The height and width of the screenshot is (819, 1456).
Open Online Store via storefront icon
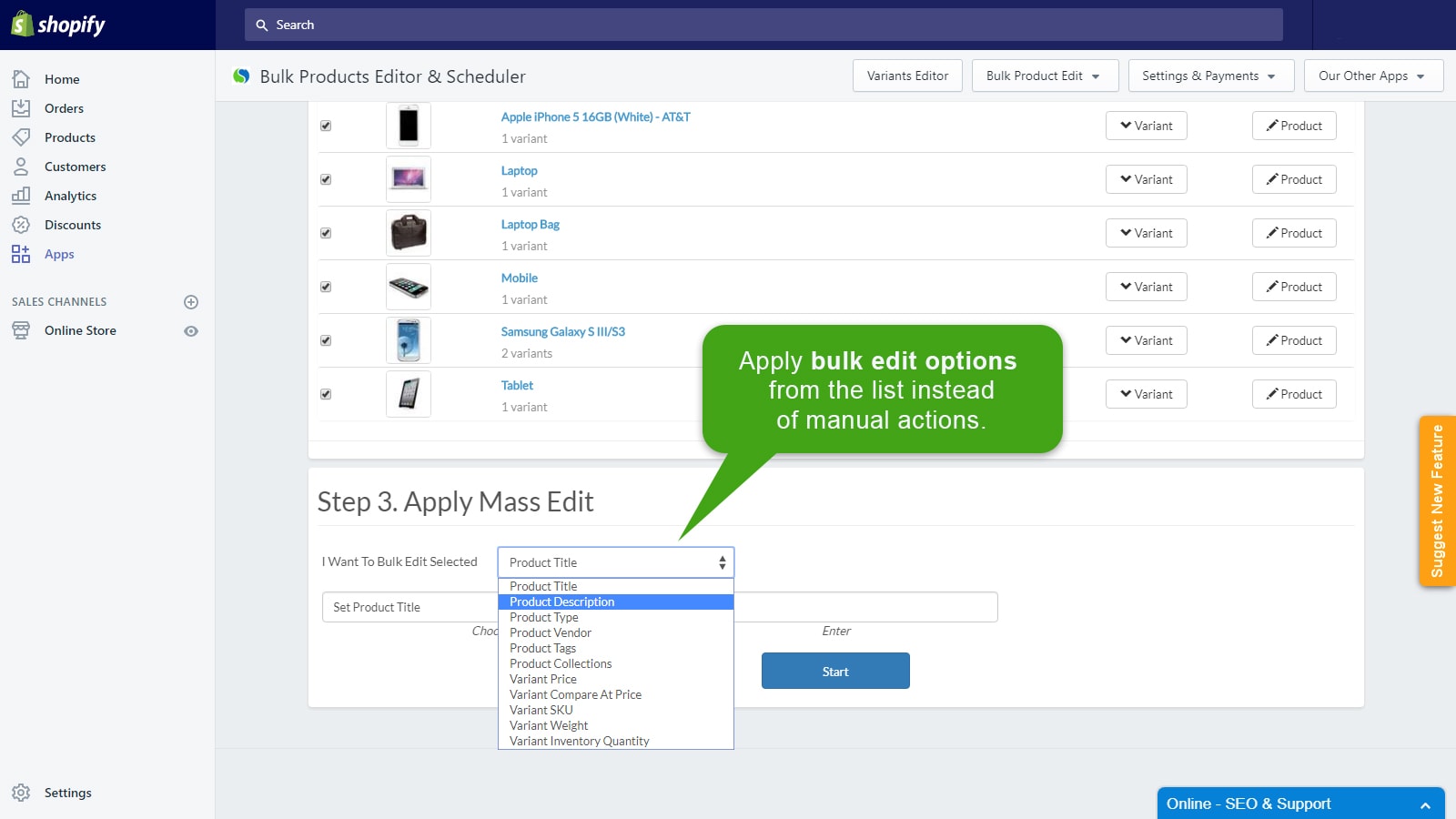coord(21,330)
